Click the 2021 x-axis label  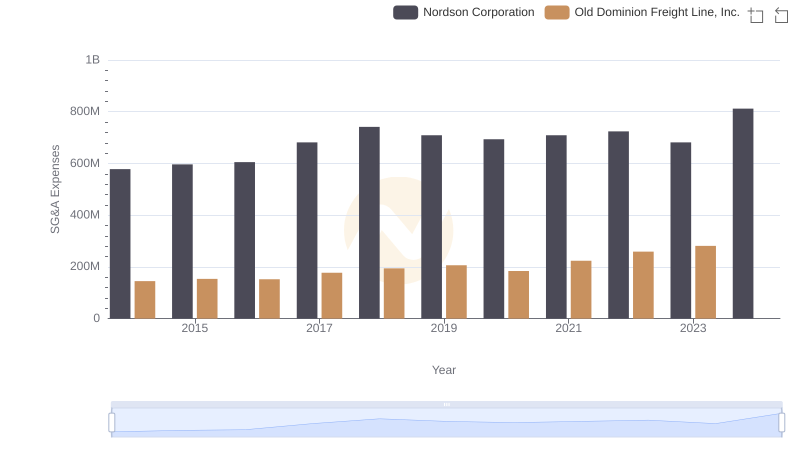568,328
